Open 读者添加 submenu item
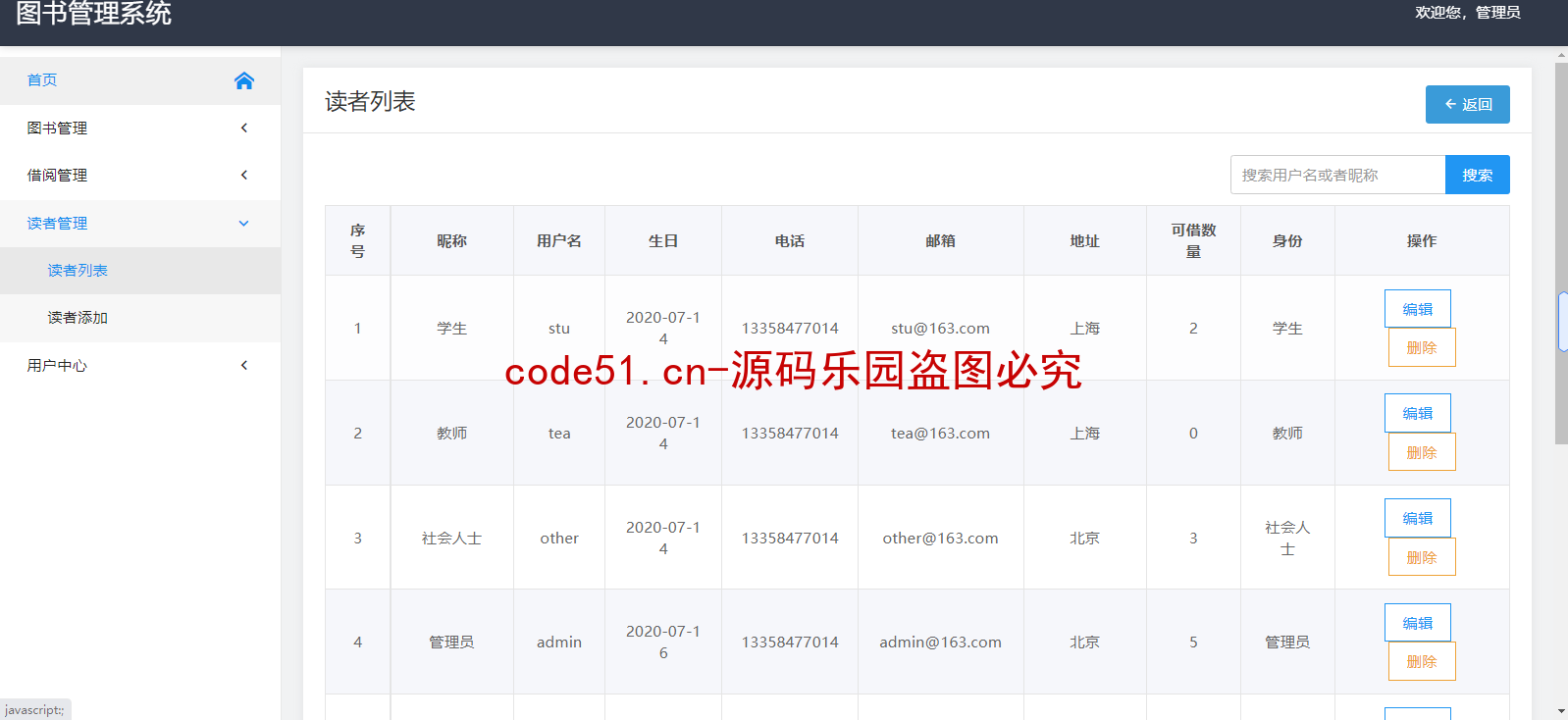Screen dimensions: 1568x720 [140, 317]
